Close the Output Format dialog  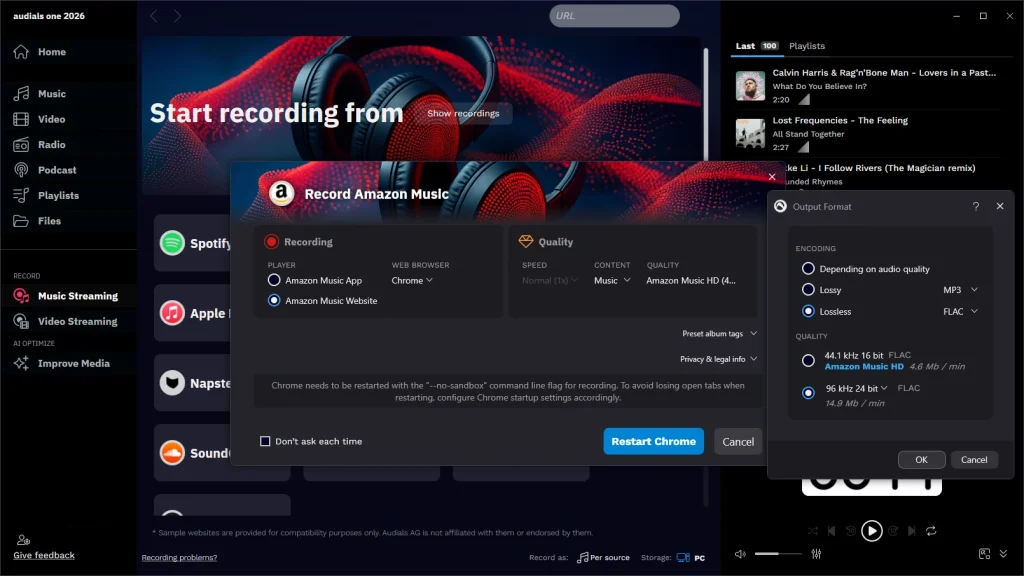[1000, 206]
